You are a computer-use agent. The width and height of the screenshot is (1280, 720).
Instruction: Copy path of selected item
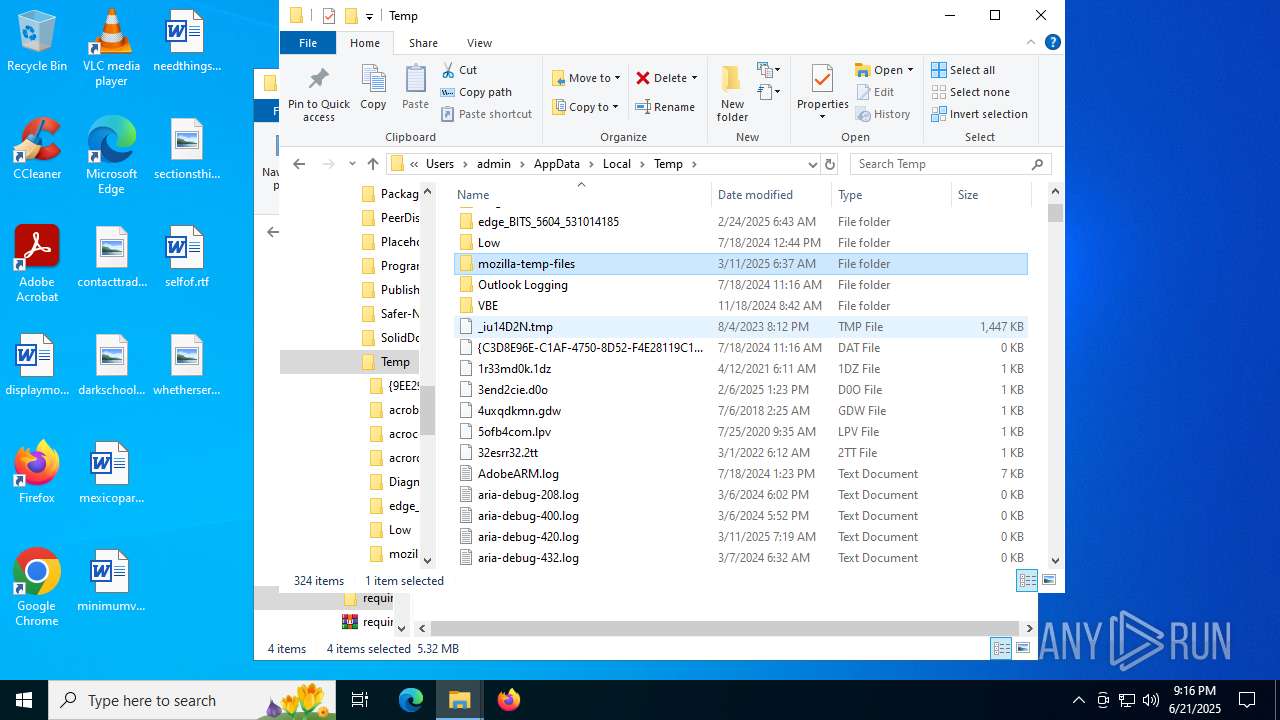click(x=476, y=92)
